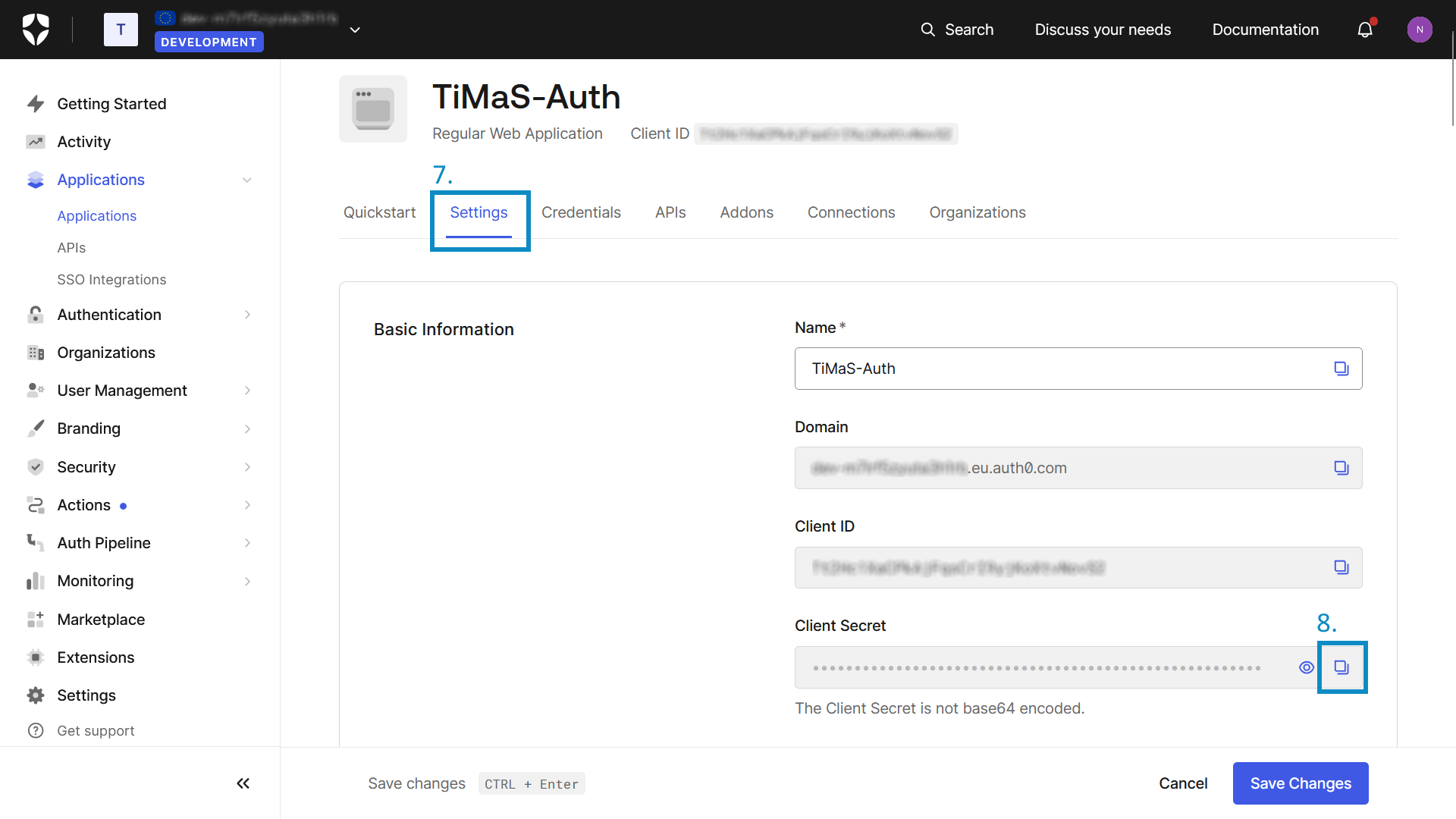
Task: Switch to the Credentials tab
Action: [x=581, y=213]
